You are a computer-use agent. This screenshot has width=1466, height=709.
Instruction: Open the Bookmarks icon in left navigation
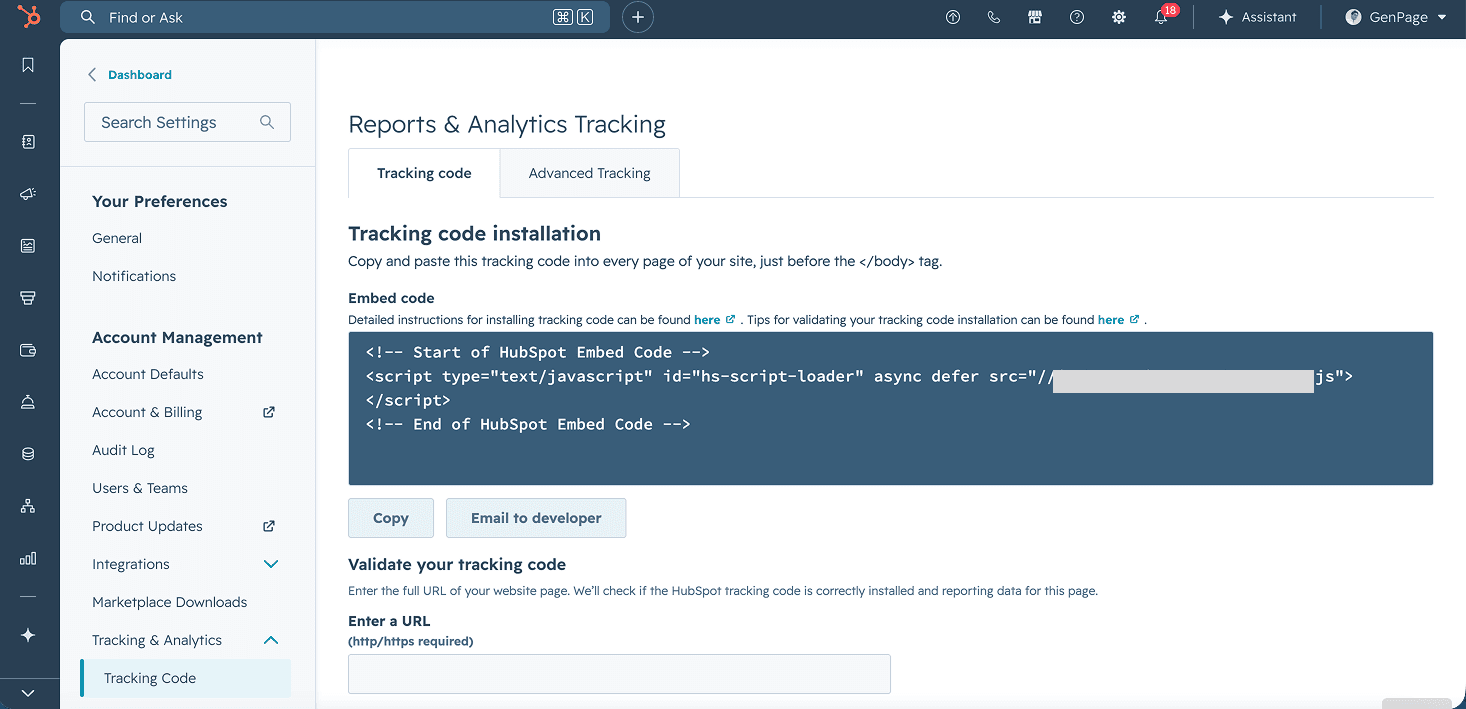click(28, 65)
